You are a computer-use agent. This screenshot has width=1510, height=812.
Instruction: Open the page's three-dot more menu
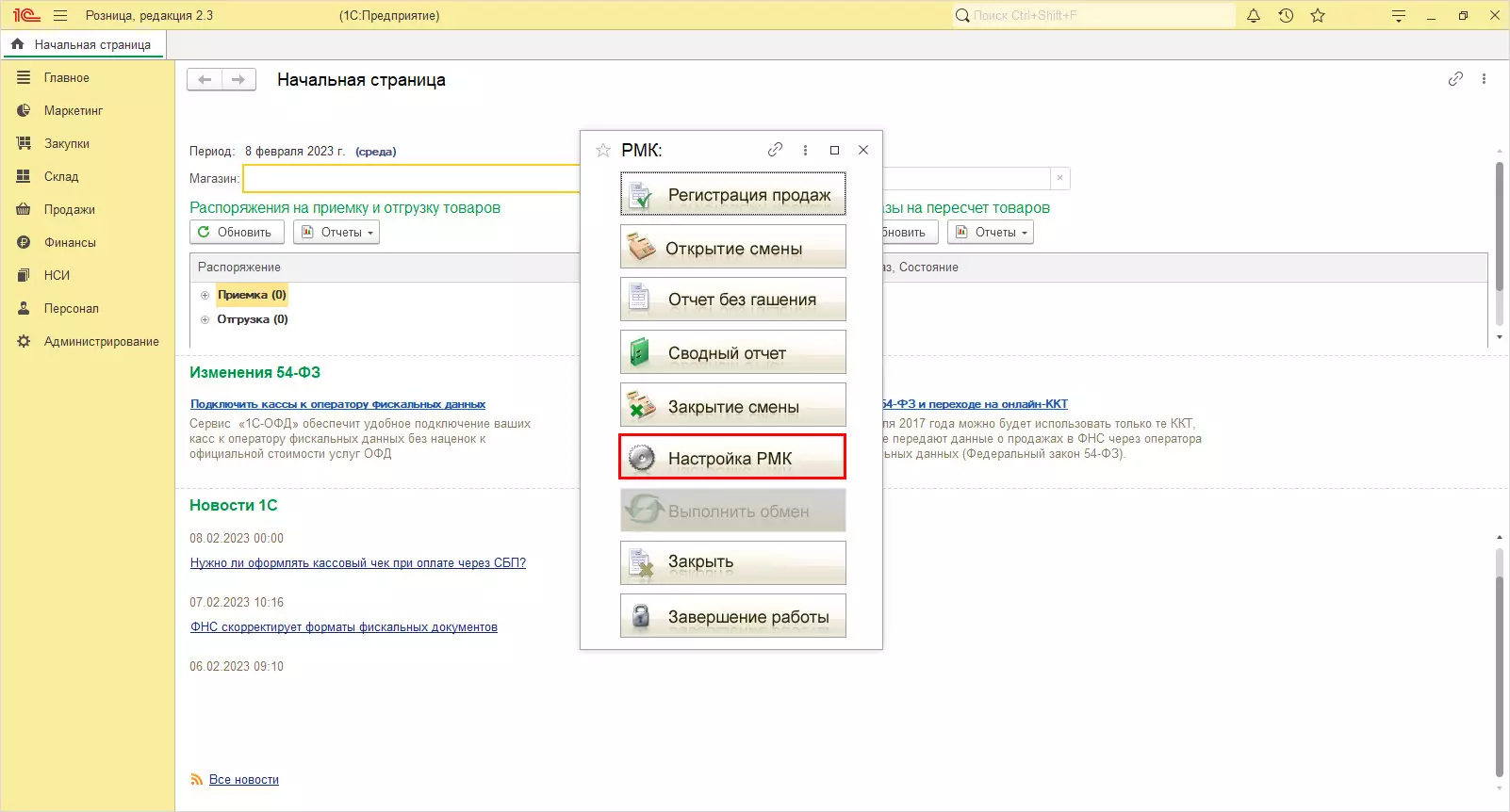pyautogui.click(x=1484, y=79)
